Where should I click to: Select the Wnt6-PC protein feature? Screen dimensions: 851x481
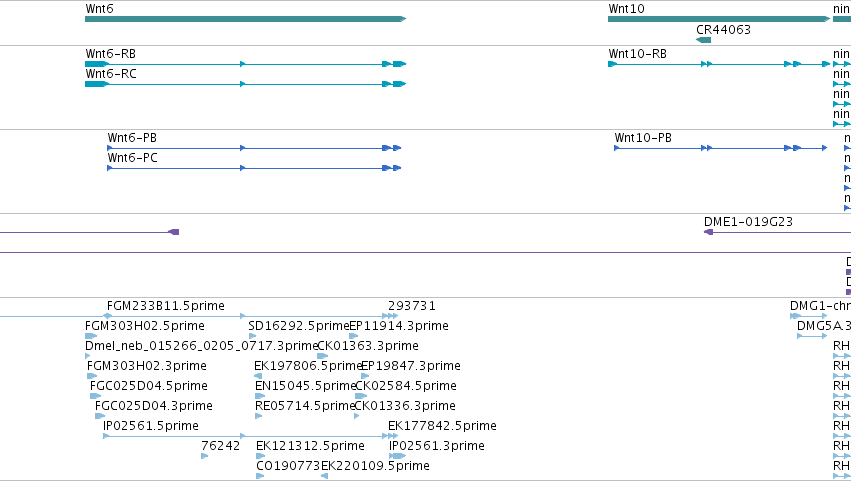click(x=254, y=168)
